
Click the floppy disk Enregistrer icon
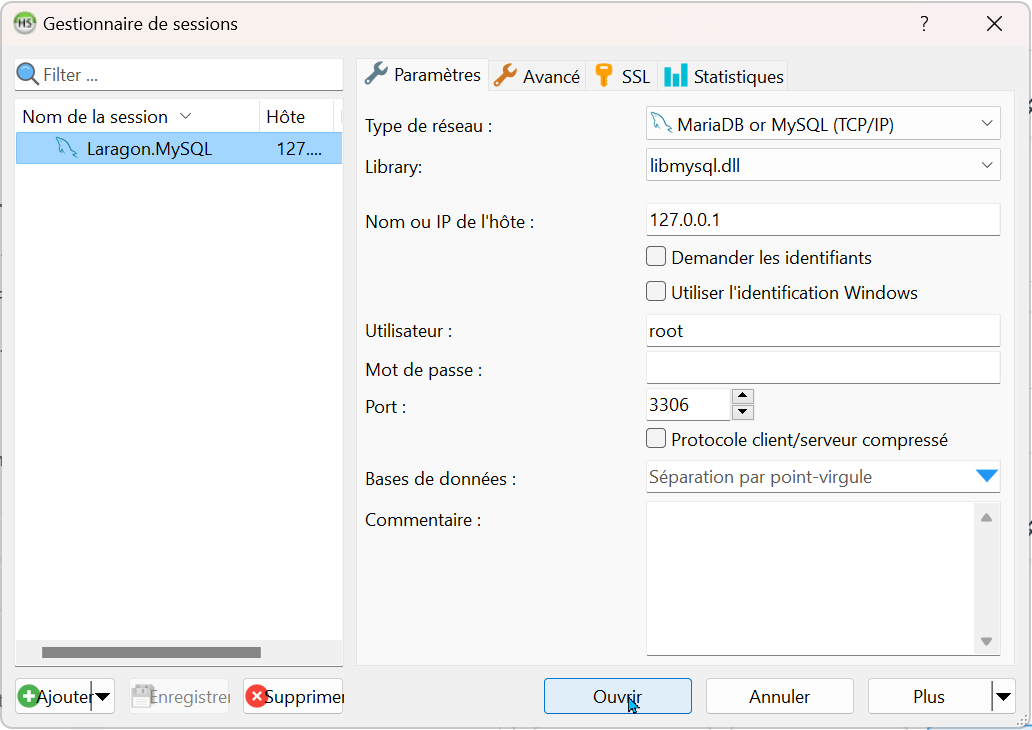pos(142,696)
